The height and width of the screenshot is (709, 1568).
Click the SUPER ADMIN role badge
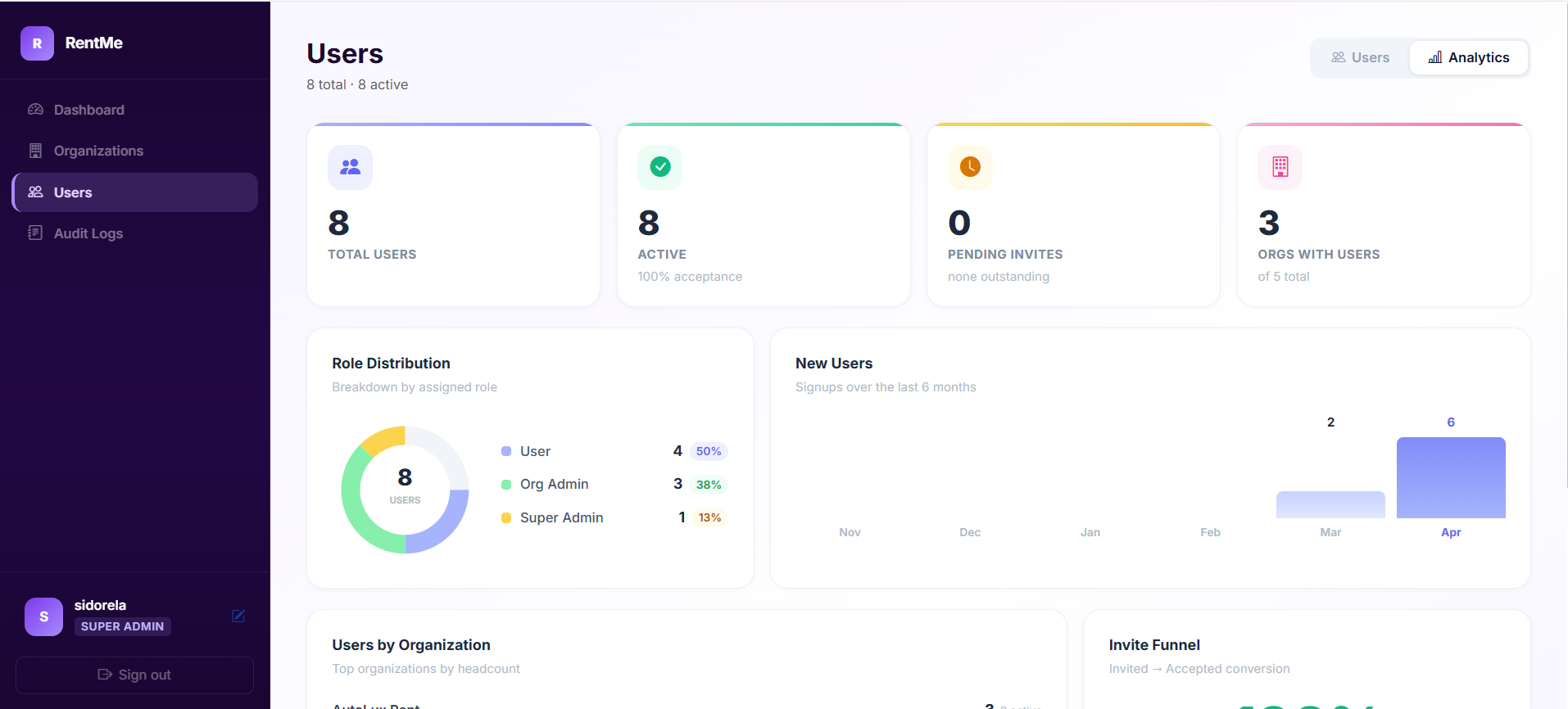coord(122,626)
